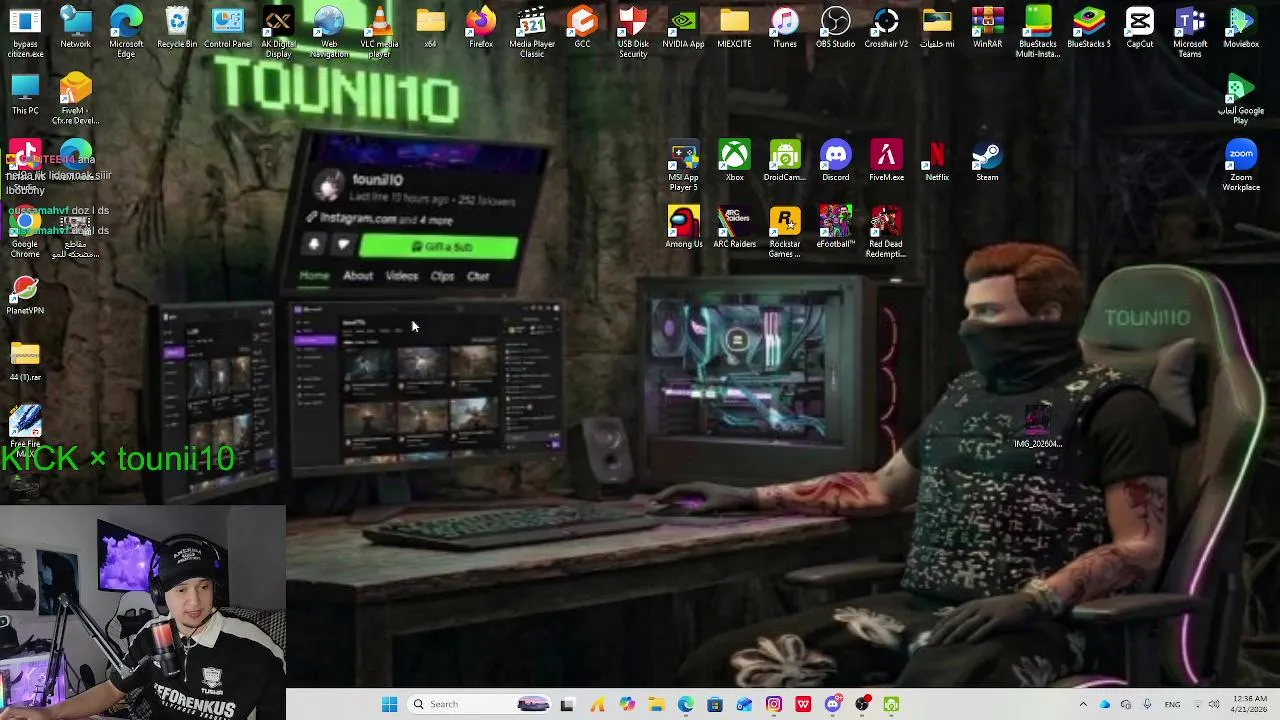Viewport: 1280px width, 720px height.
Task: Select the Network desktop icon
Action: (75, 27)
